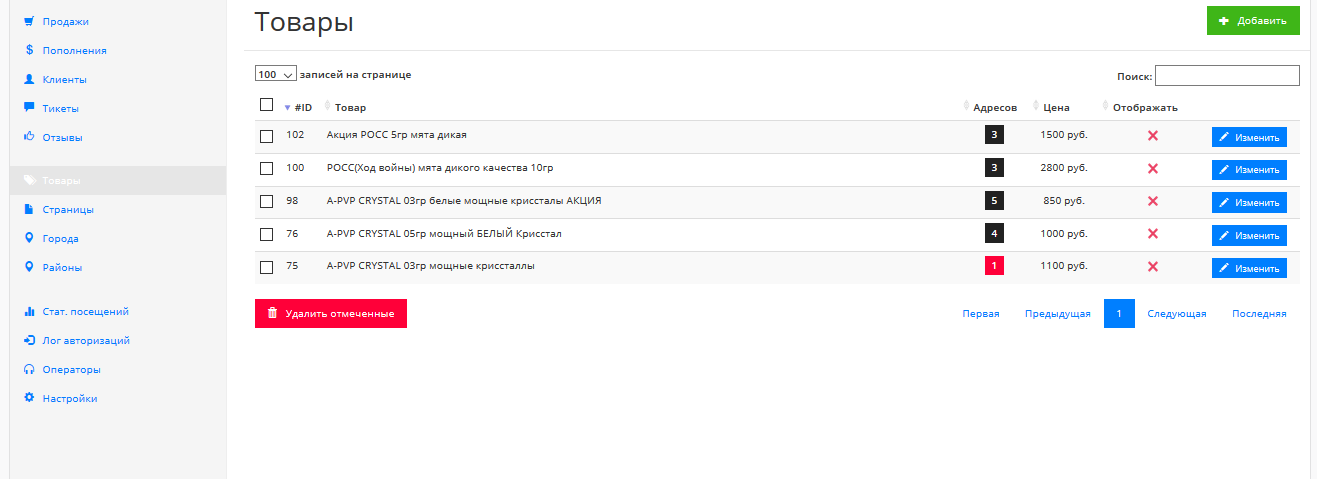The height and width of the screenshot is (479, 1317).
Task: Open the Страницы sidebar section
Action: pos(68,210)
